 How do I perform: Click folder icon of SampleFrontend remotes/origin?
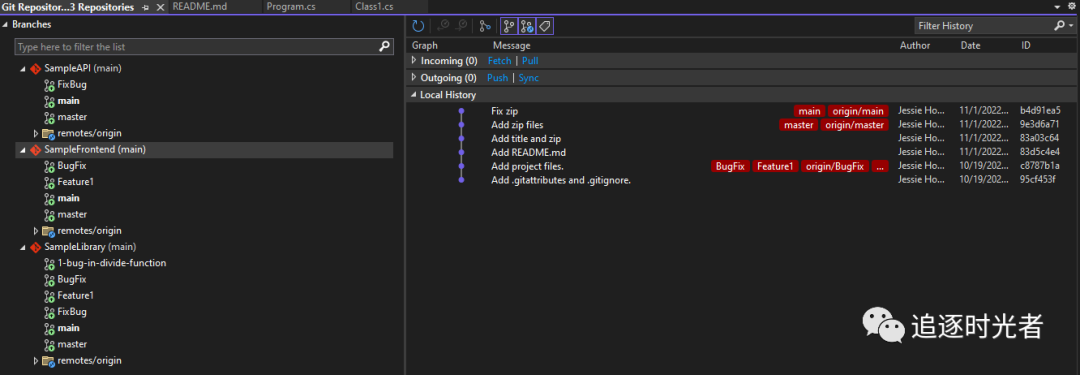coord(48,231)
